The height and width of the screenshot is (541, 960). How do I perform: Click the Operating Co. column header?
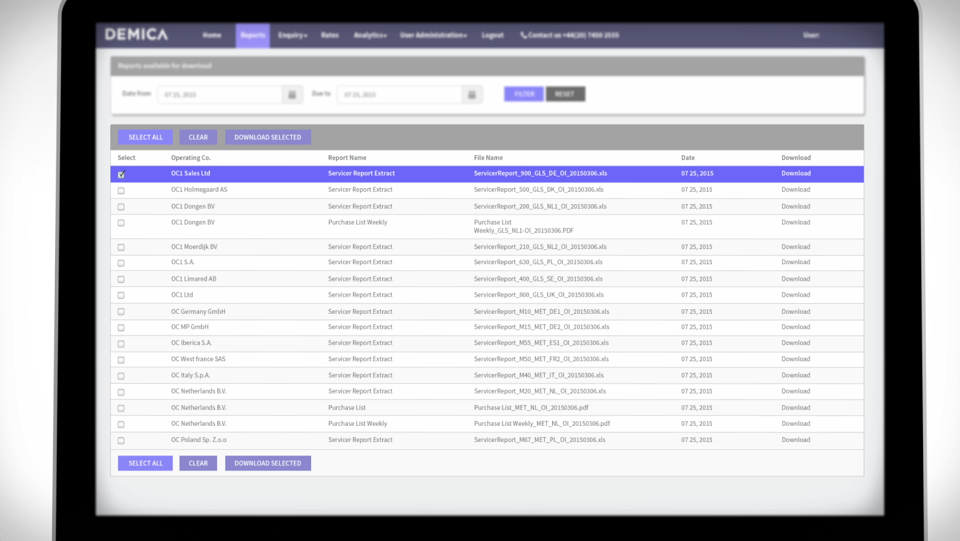click(x=191, y=157)
